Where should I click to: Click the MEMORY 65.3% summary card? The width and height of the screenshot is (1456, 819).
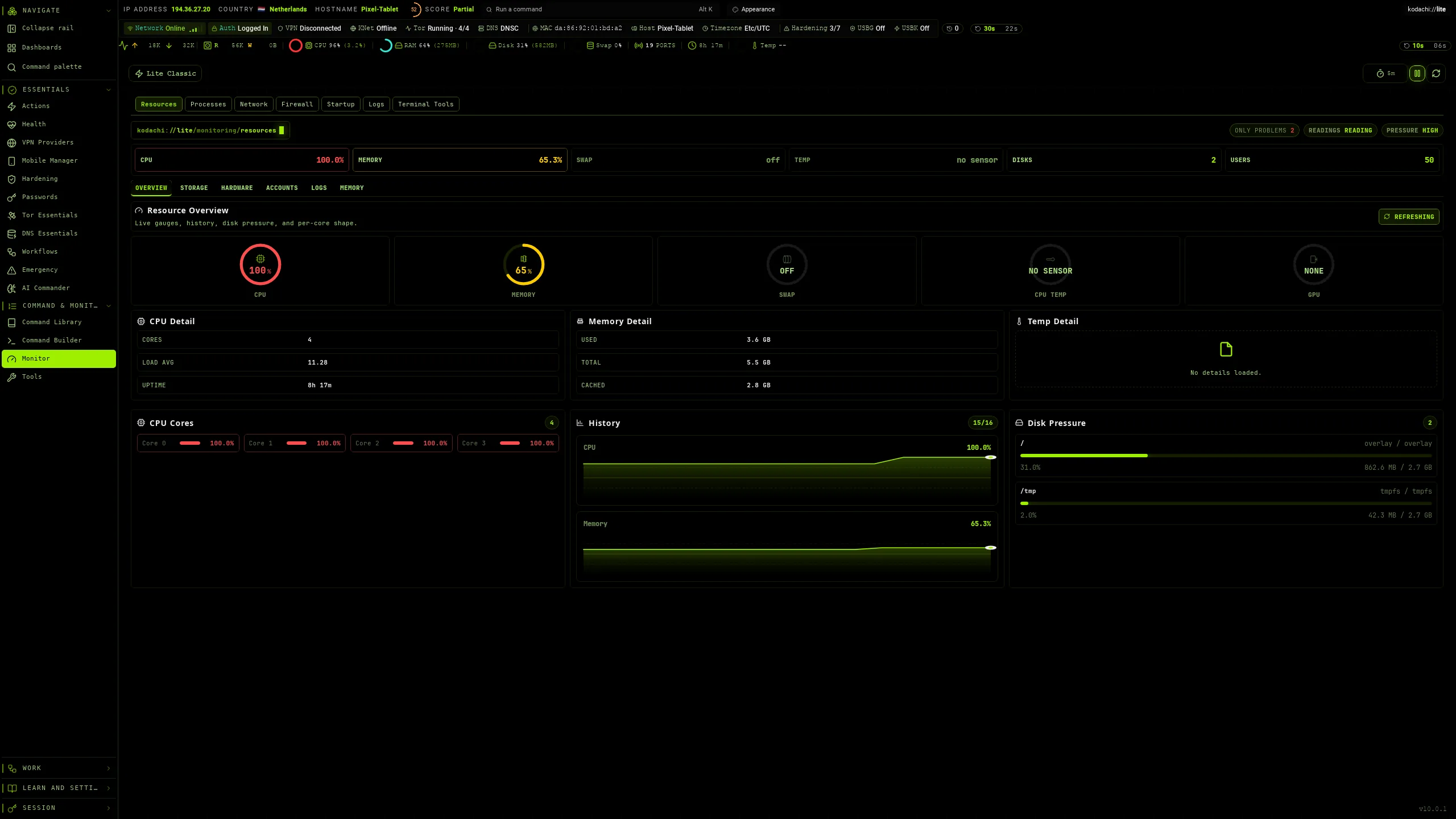(460, 160)
